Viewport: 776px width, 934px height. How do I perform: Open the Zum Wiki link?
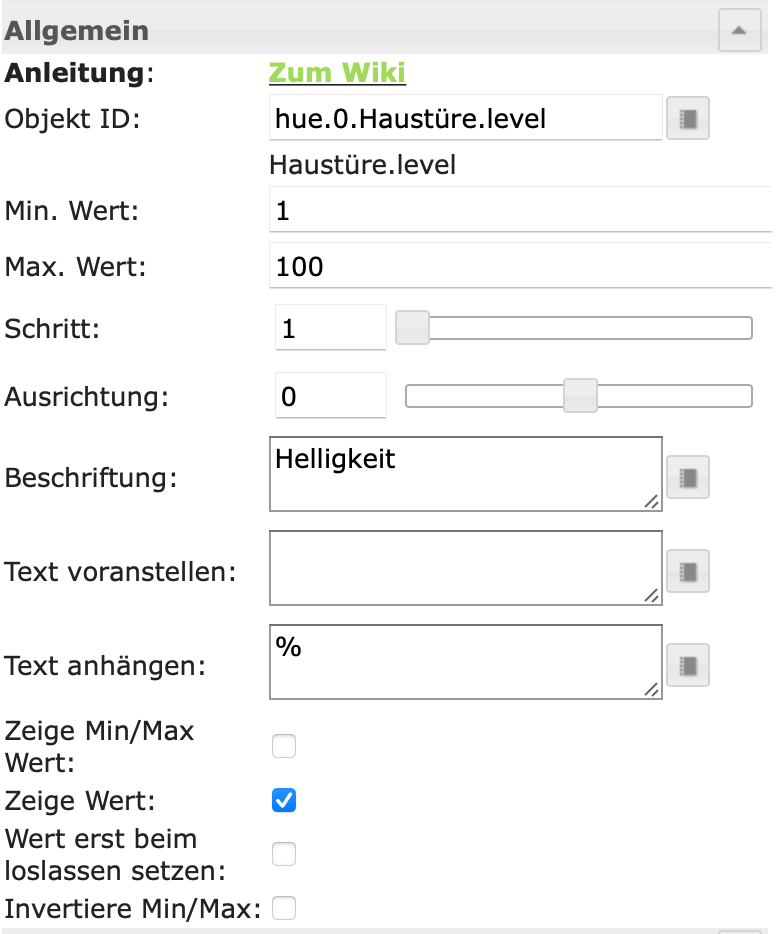[337, 73]
